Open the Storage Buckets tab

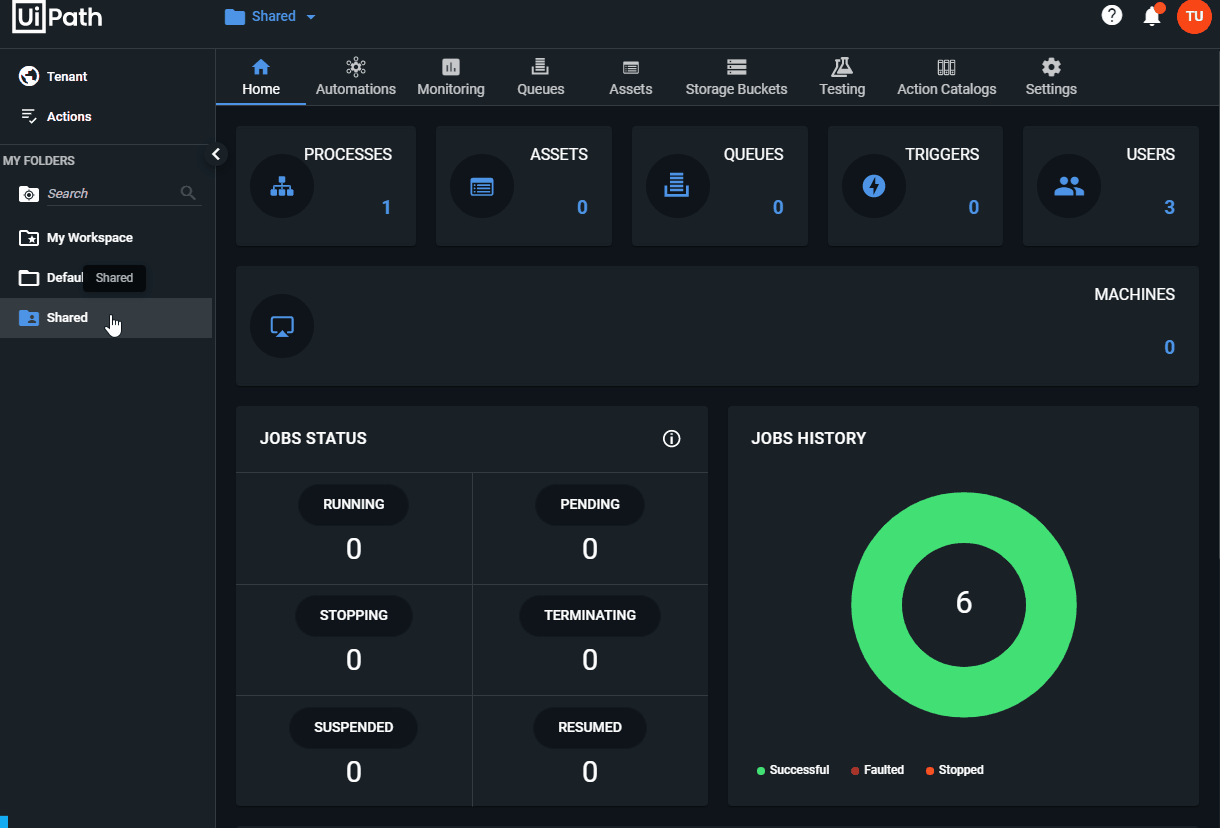pyautogui.click(x=737, y=77)
